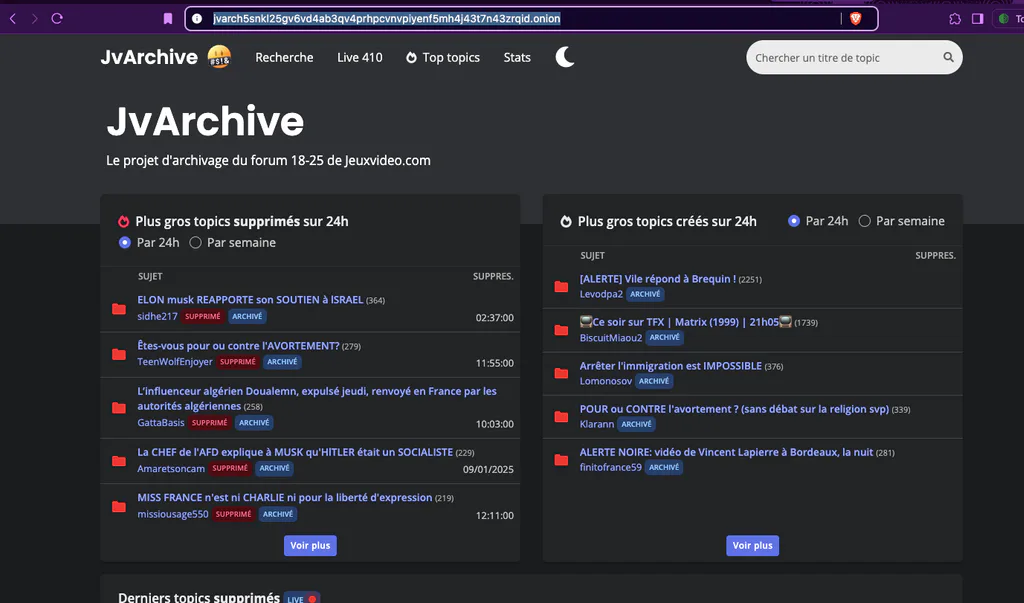Click folder icon beside AVORTEMENT topic by TeenWolfEnjoyer
This screenshot has width=1024, height=603.
pyautogui.click(x=119, y=354)
